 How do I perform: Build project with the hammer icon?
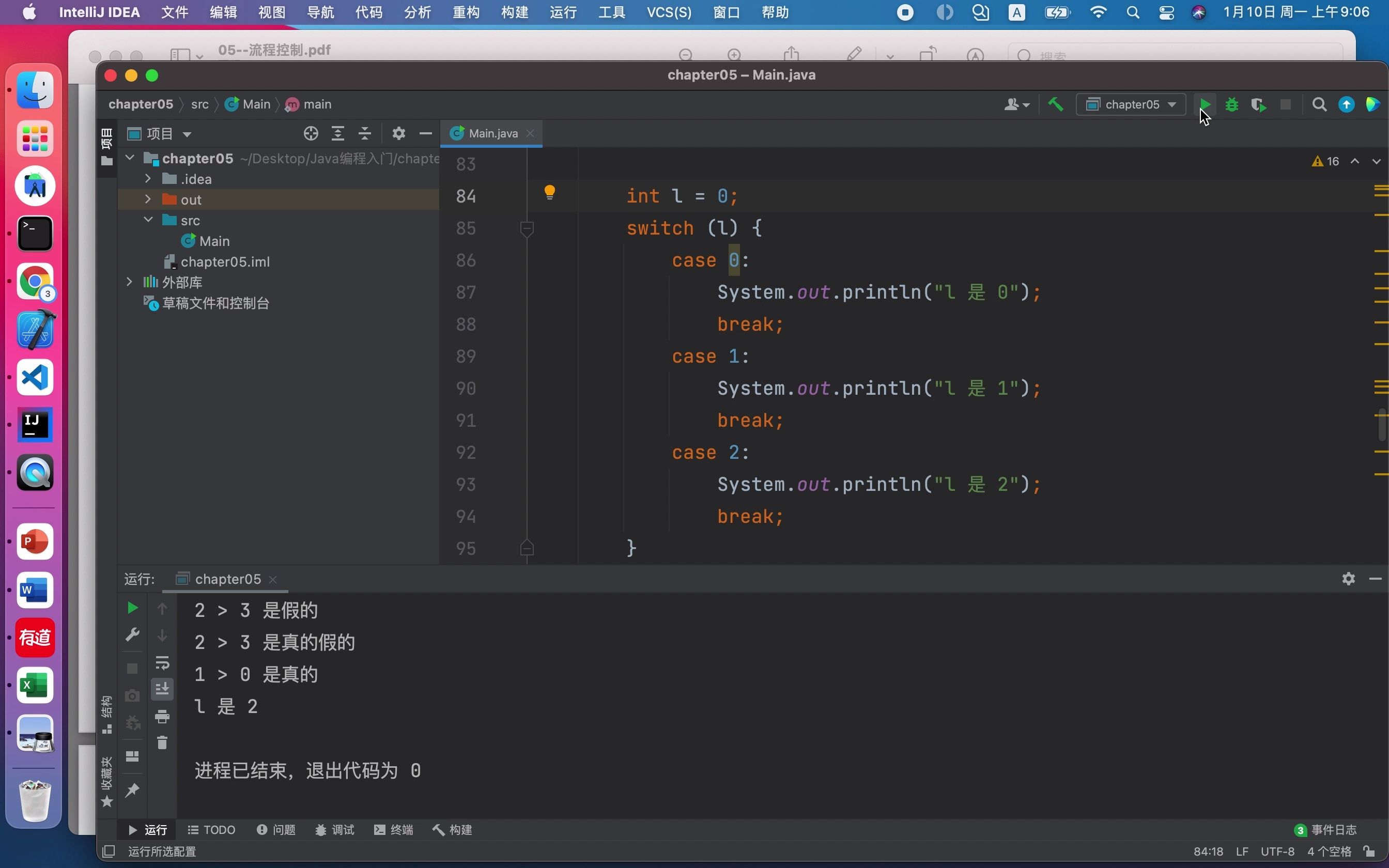[1055, 104]
